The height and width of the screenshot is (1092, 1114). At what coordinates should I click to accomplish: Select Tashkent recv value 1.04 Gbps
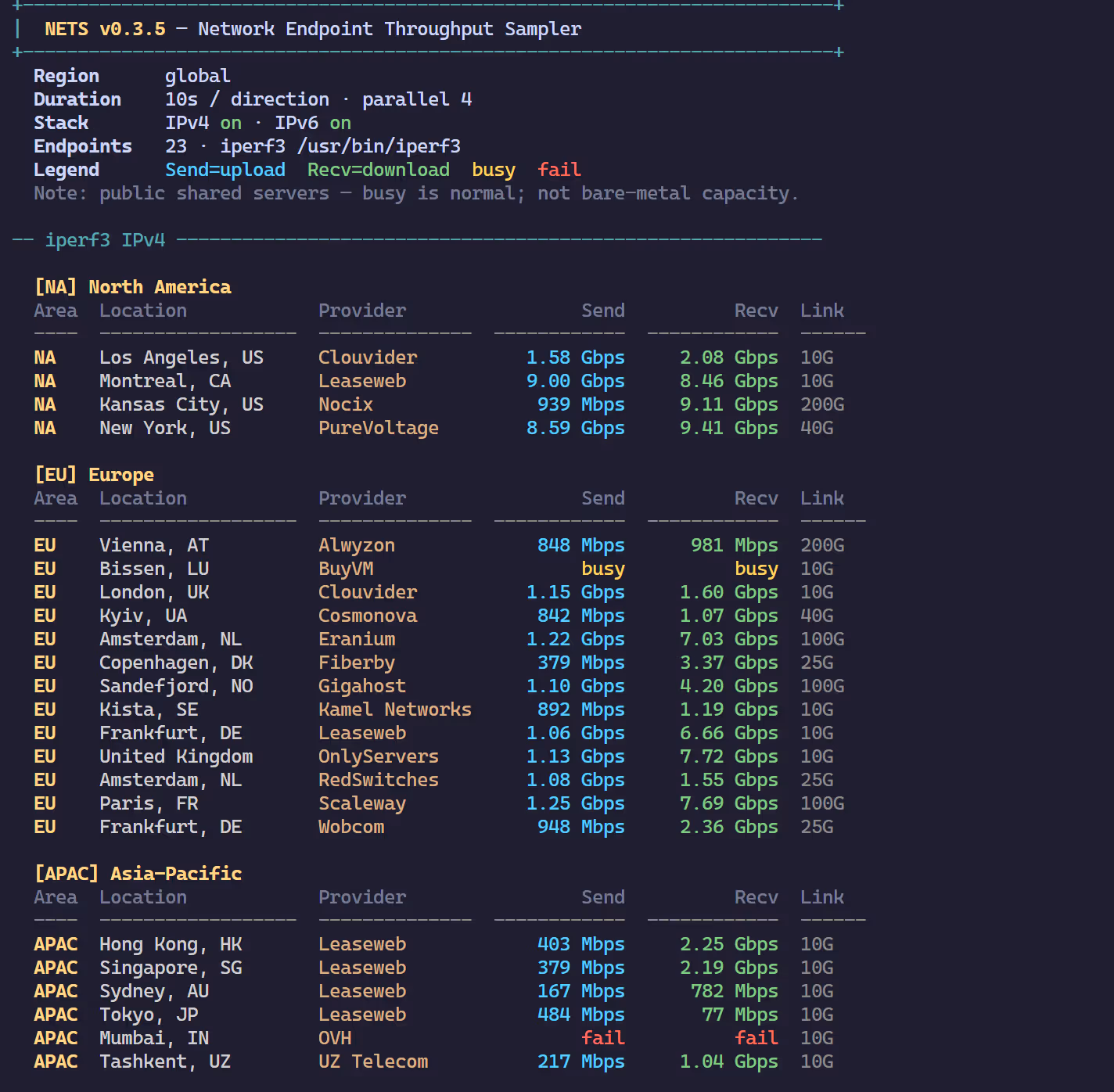tap(729, 1061)
